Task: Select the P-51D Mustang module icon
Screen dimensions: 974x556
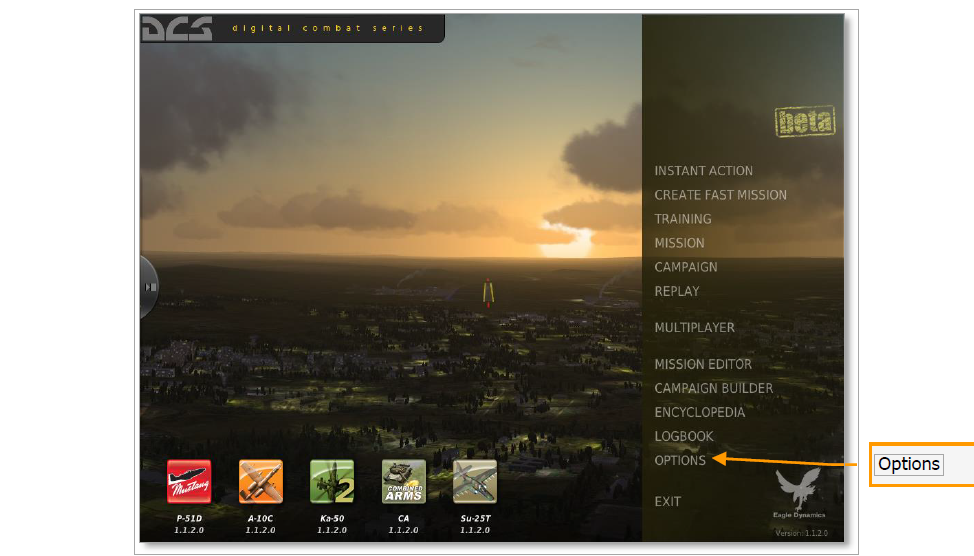Action: point(189,481)
